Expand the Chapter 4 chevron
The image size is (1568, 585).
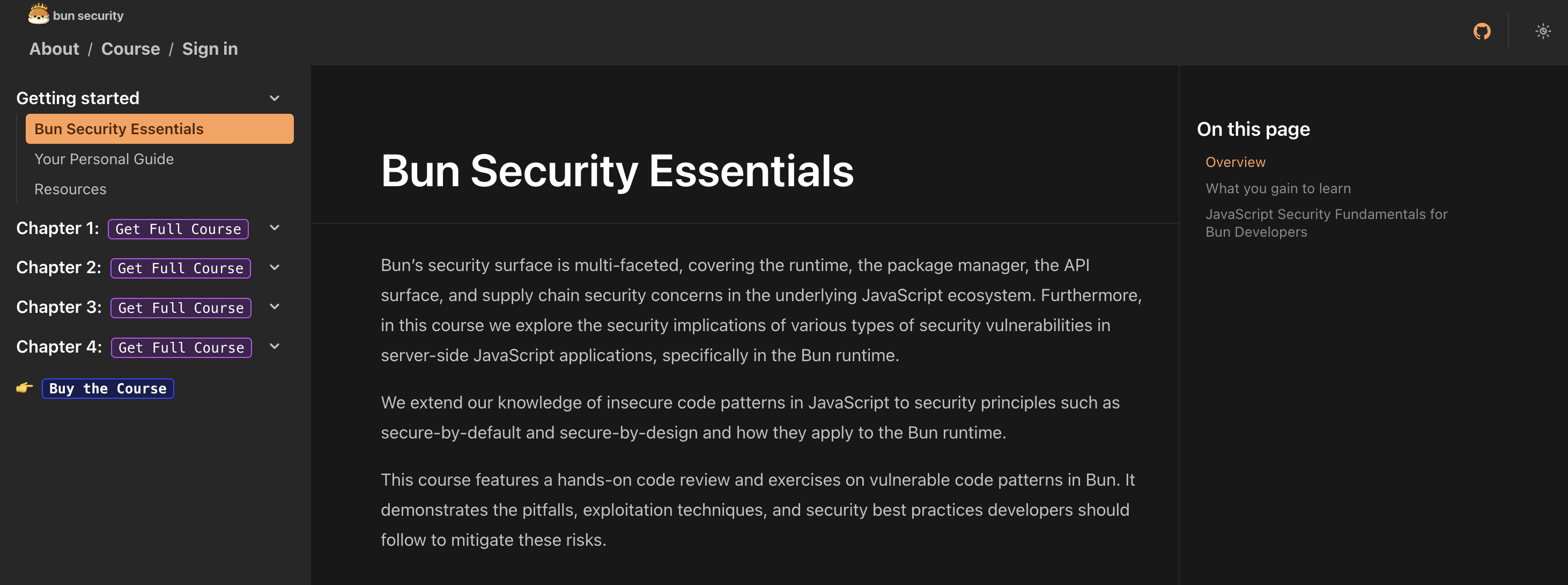click(x=275, y=347)
